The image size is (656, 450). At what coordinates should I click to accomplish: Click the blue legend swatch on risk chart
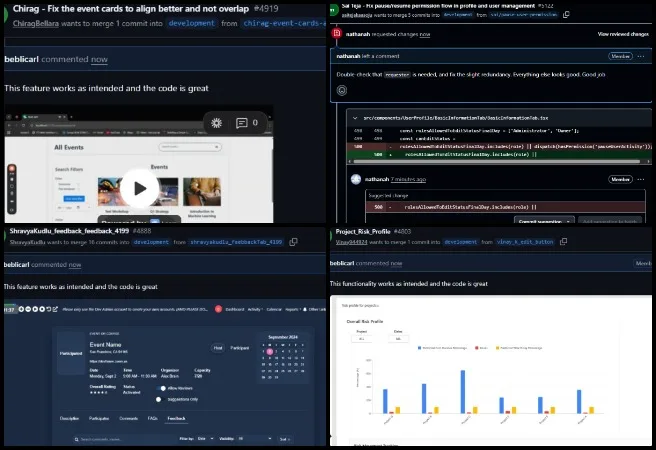tap(420, 348)
